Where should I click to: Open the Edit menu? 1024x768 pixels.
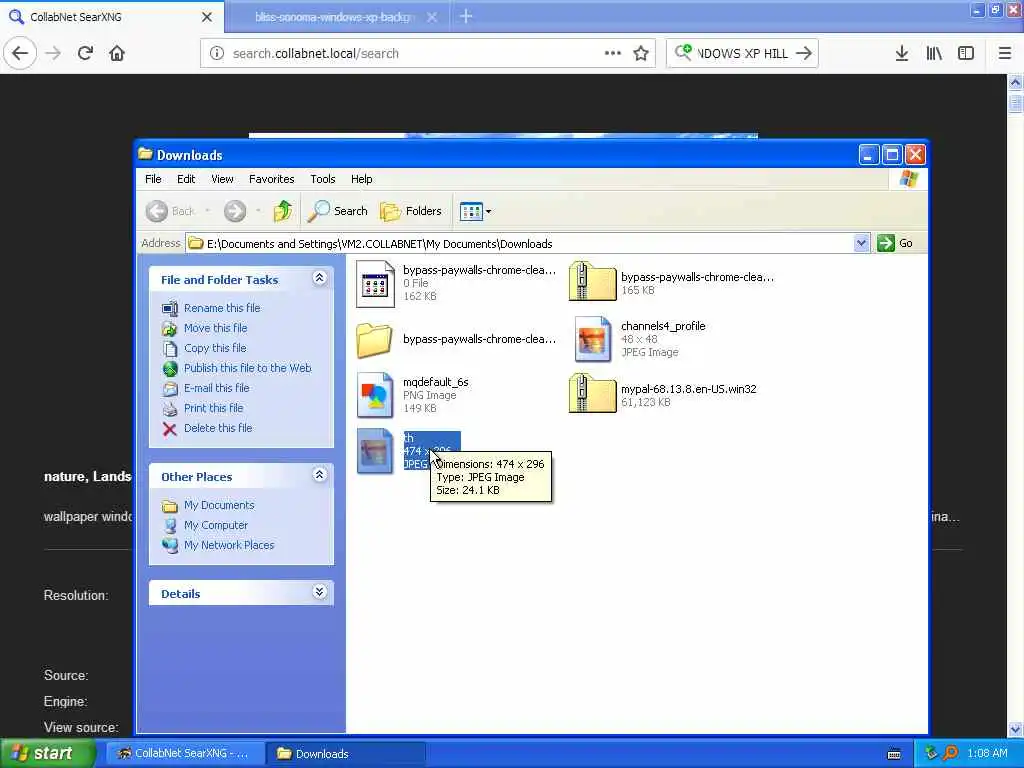pos(186,179)
